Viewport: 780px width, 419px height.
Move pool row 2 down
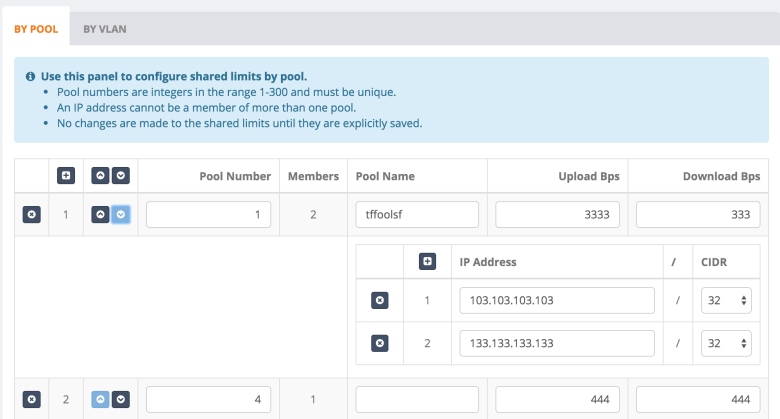pyautogui.click(x=120, y=399)
